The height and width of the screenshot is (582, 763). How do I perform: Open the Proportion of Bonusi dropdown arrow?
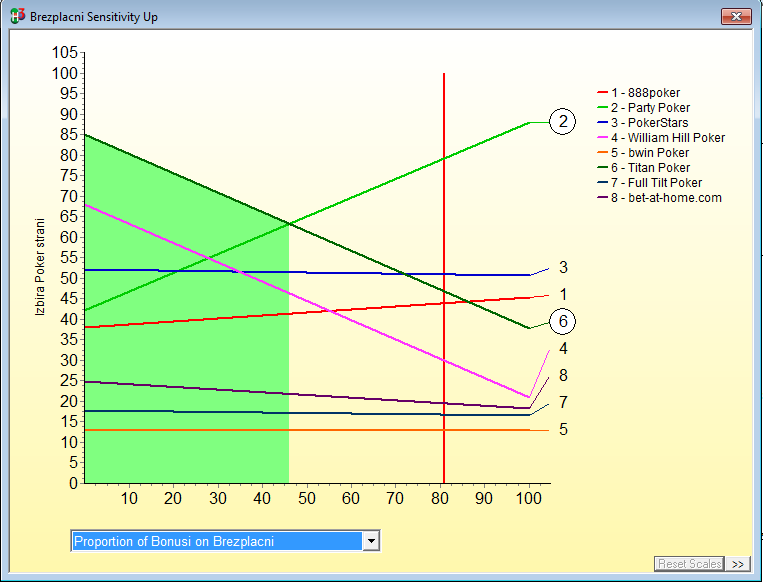pyautogui.click(x=372, y=541)
